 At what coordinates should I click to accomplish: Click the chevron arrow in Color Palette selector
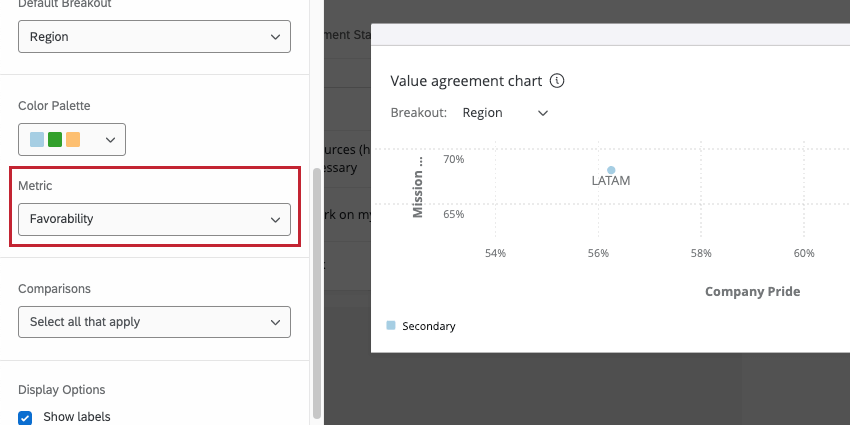tap(110, 140)
